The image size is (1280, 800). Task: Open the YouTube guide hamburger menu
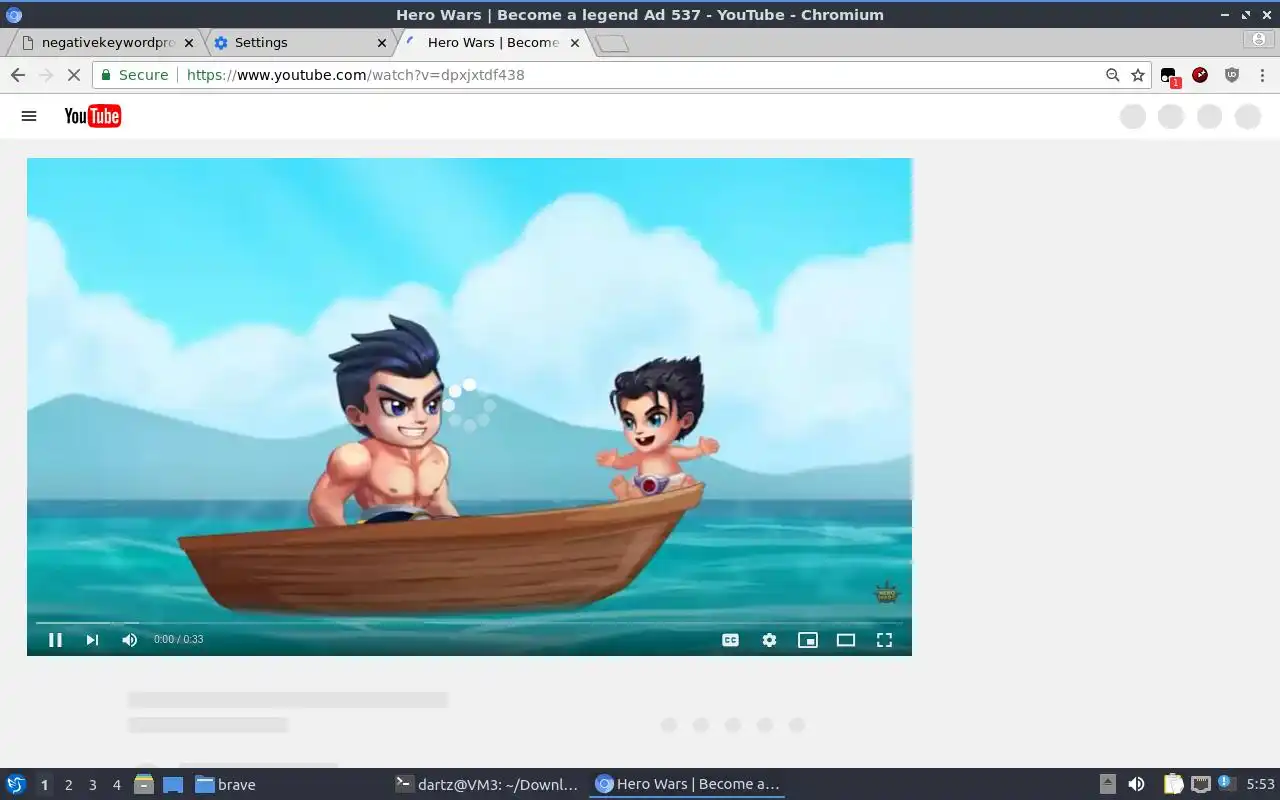pos(29,116)
